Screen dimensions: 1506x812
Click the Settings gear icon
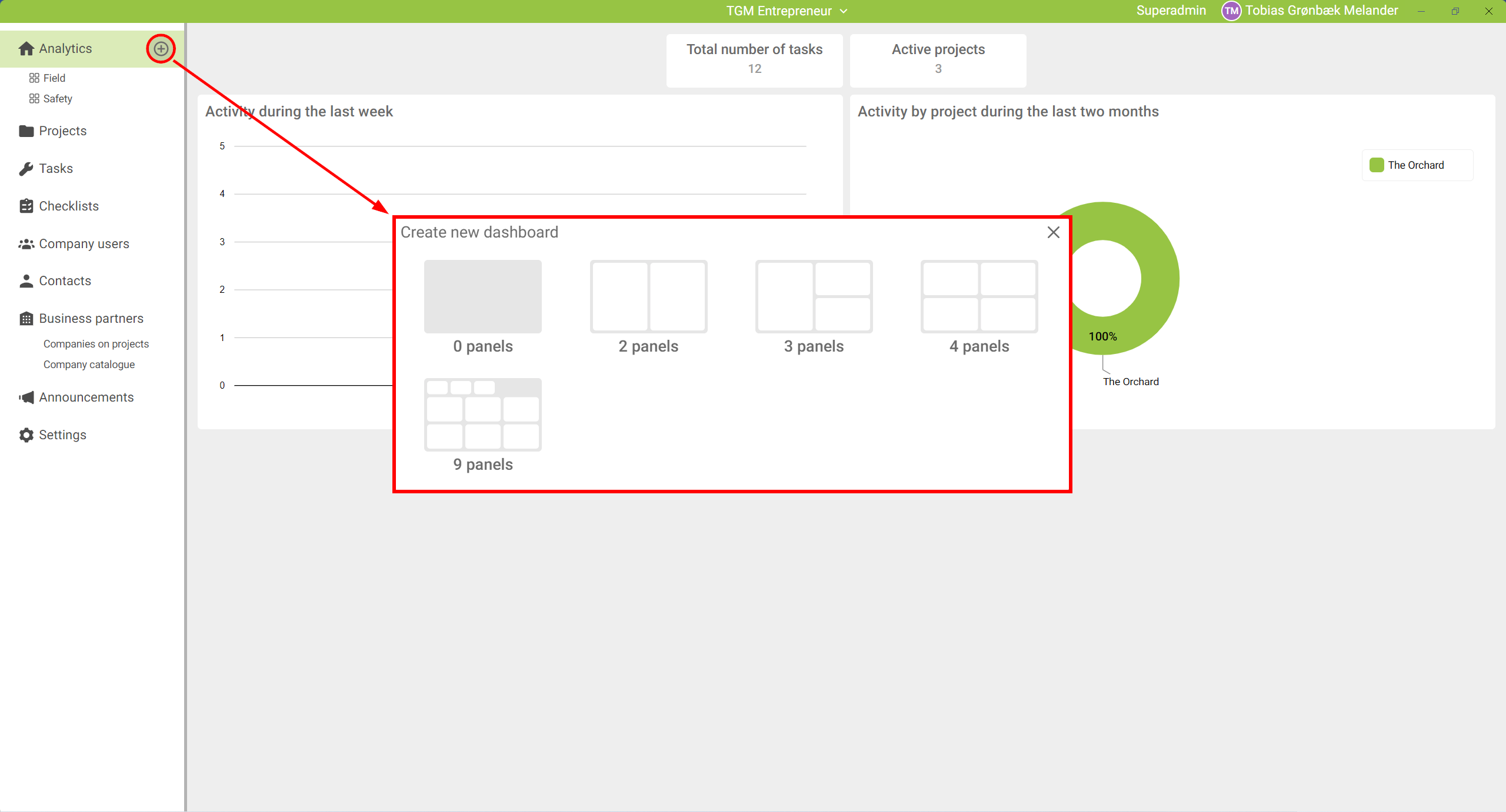coord(26,435)
